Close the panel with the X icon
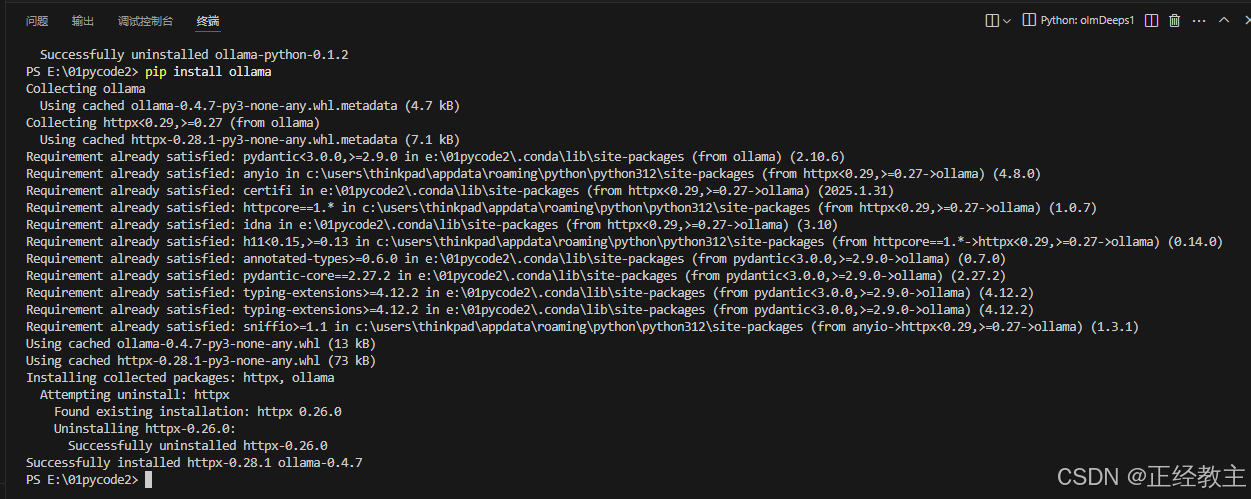This screenshot has width=1251, height=499. (1244, 20)
